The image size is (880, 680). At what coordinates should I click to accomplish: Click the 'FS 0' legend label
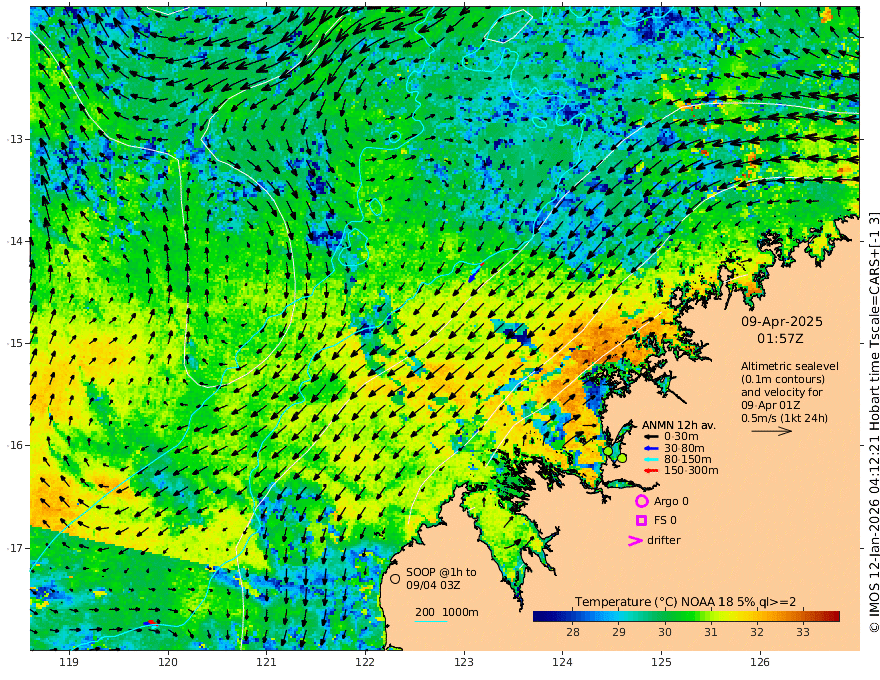tap(665, 521)
